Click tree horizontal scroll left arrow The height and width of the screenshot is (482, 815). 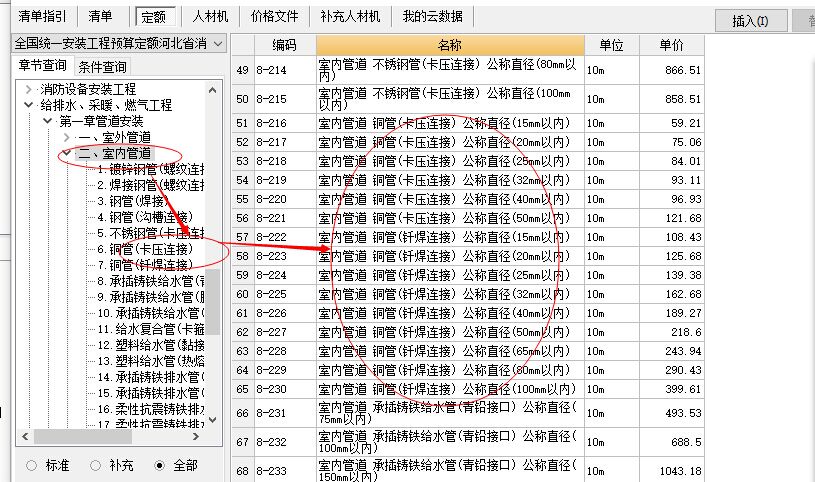click(25, 437)
